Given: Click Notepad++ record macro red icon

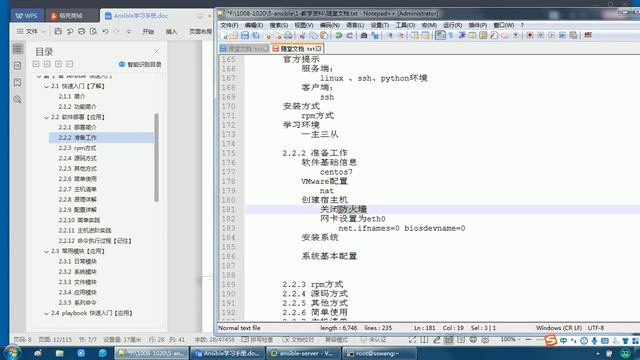Looking at the screenshot, I should [530, 36].
